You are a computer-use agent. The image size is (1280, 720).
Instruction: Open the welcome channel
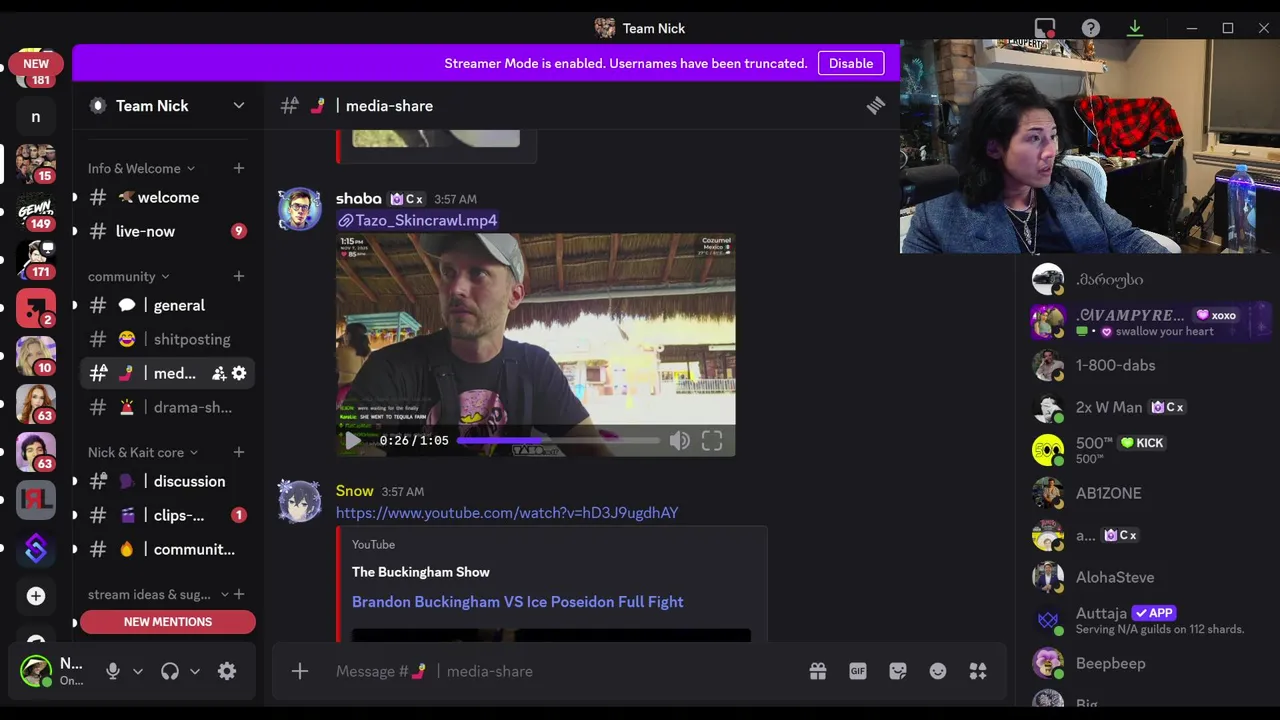pyautogui.click(x=168, y=197)
